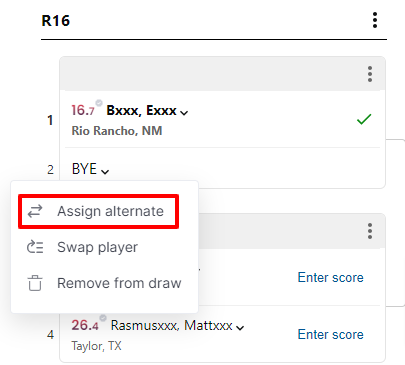
Task: Click Enter score for Rasmusxxx, Mattxxx
Action: pyautogui.click(x=330, y=334)
